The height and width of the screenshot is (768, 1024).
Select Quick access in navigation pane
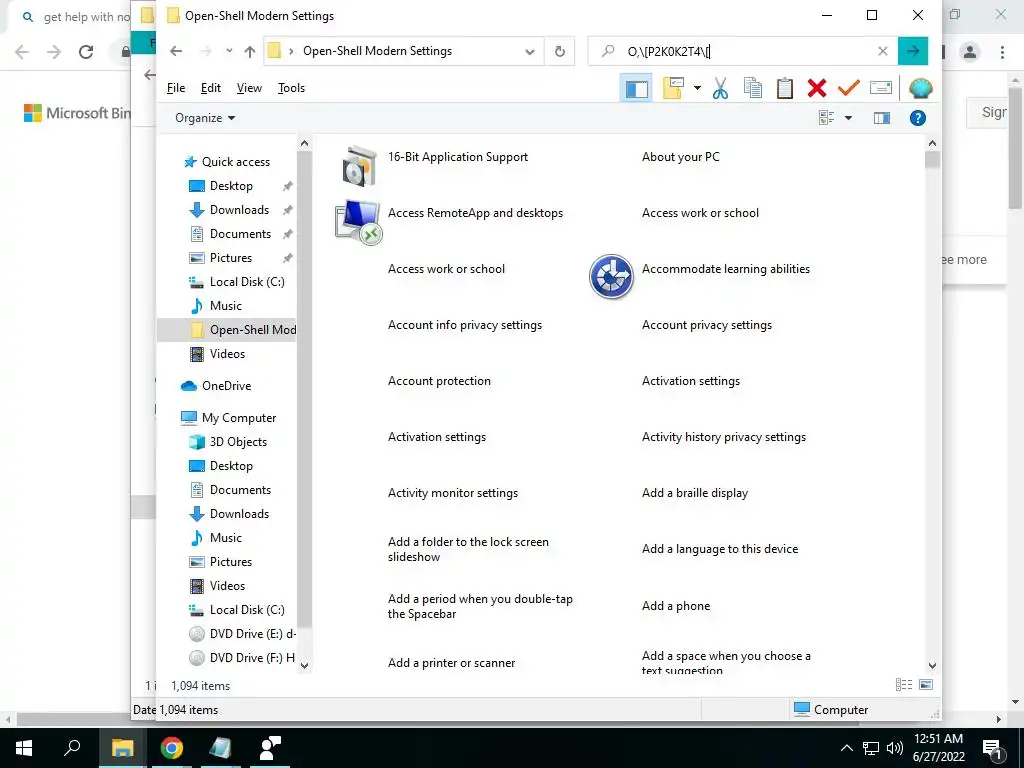click(x=236, y=162)
